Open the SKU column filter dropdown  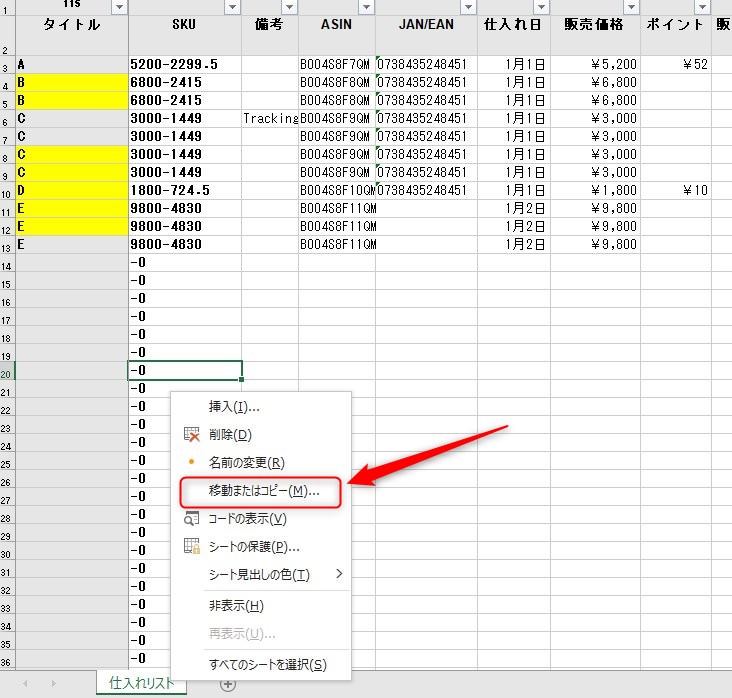click(232, 7)
